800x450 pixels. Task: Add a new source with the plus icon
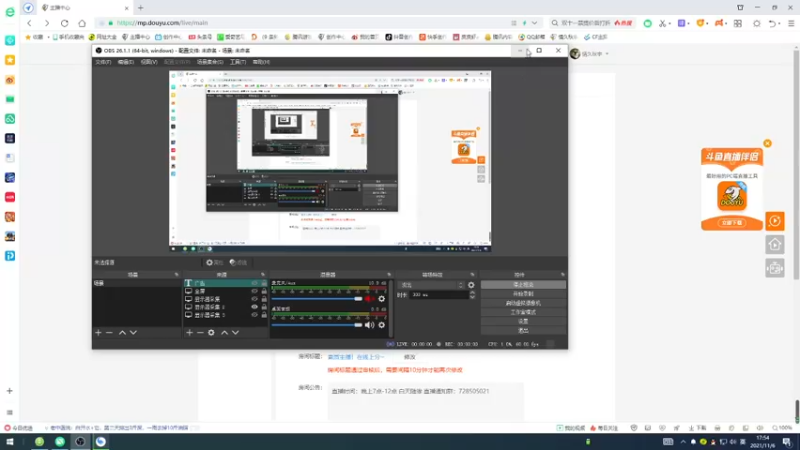(x=189, y=333)
